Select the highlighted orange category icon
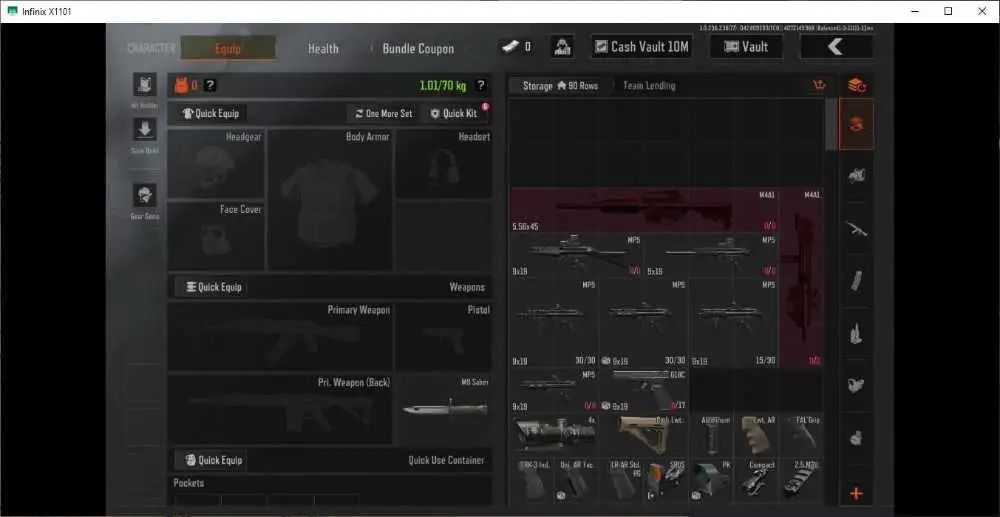1000x517 pixels. click(857, 124)
